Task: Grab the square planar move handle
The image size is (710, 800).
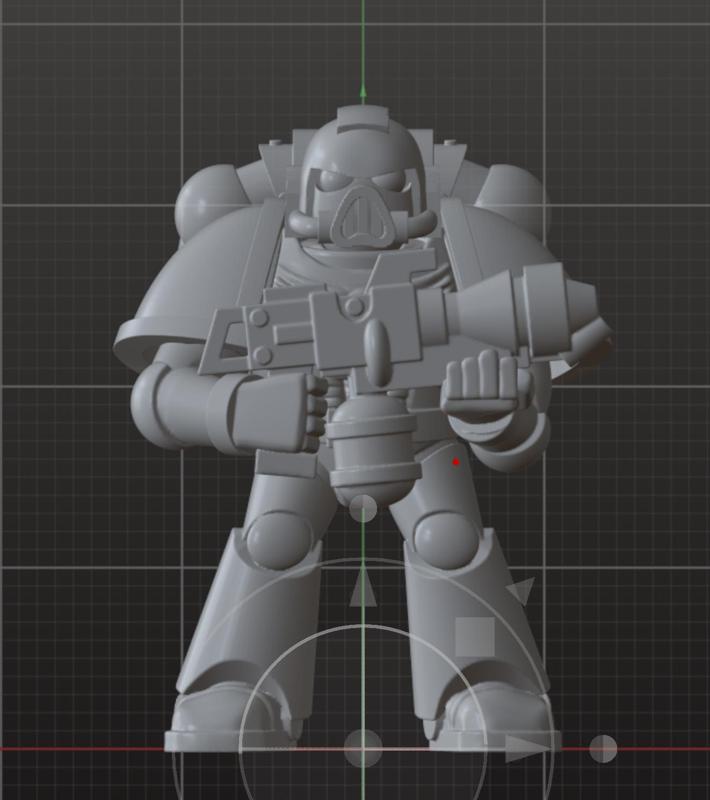Action: pos(475,637)
